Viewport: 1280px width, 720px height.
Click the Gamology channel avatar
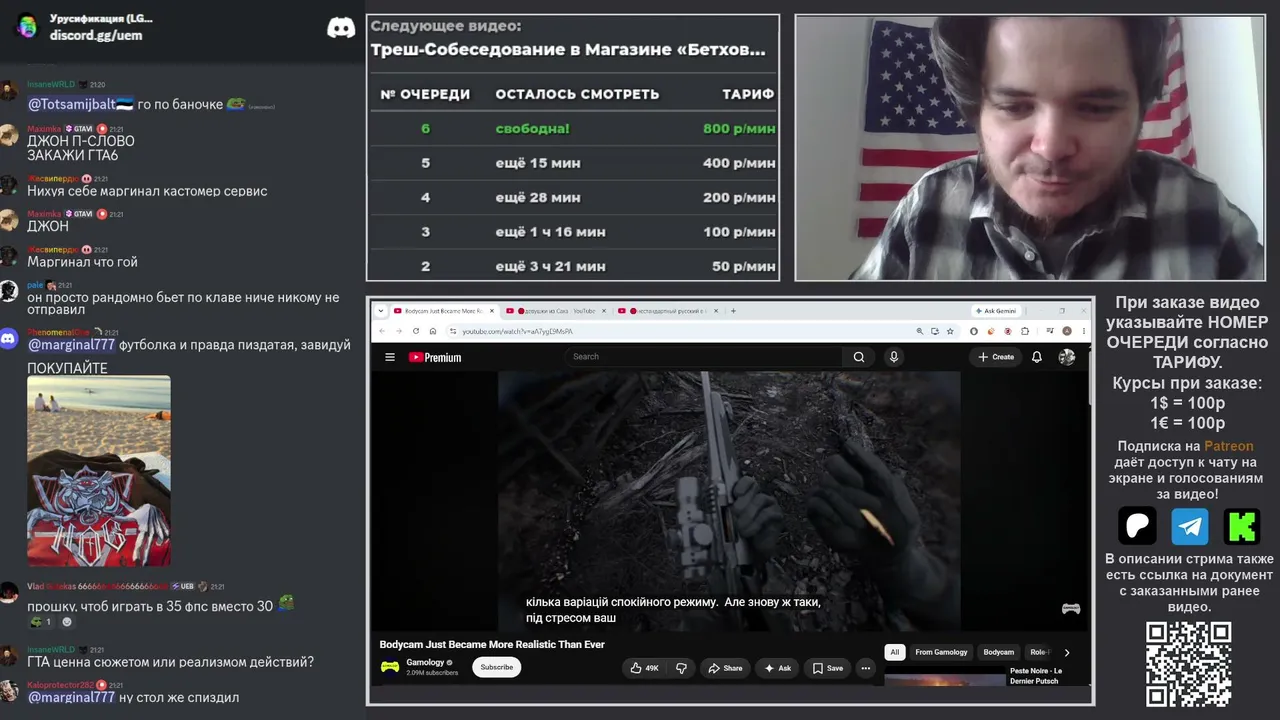(x=390, y=667)
